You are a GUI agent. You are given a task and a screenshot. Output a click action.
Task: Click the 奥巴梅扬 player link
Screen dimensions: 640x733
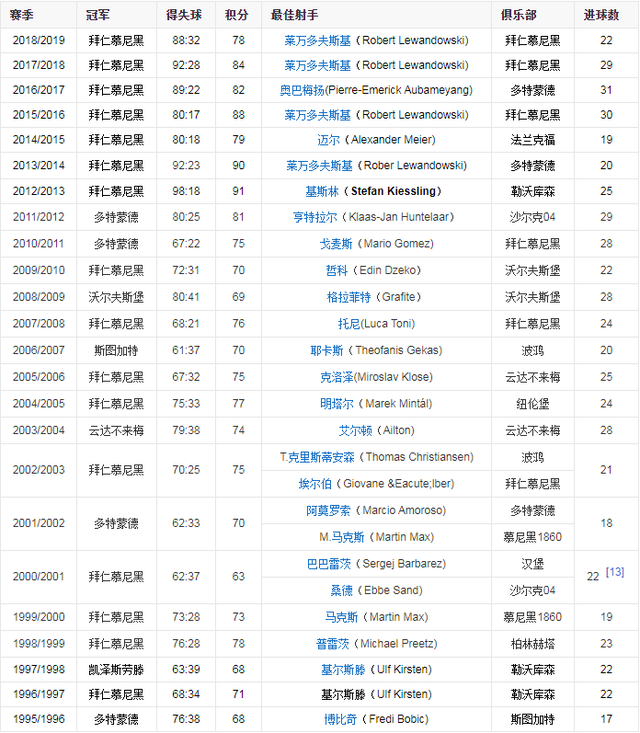pos(302,90)
